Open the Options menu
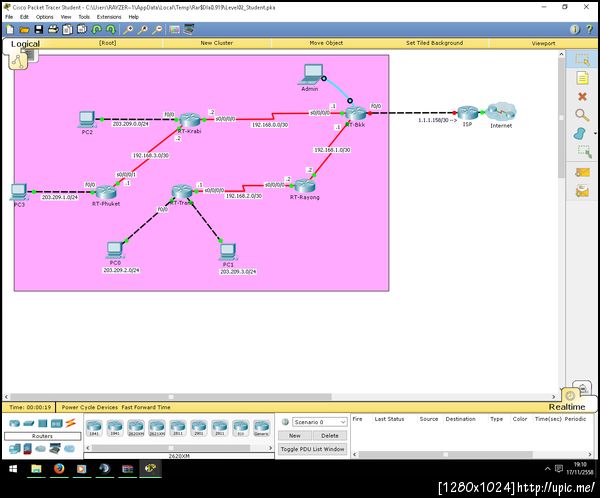This screenshot has width=600, height=498. tap(44, 17)
